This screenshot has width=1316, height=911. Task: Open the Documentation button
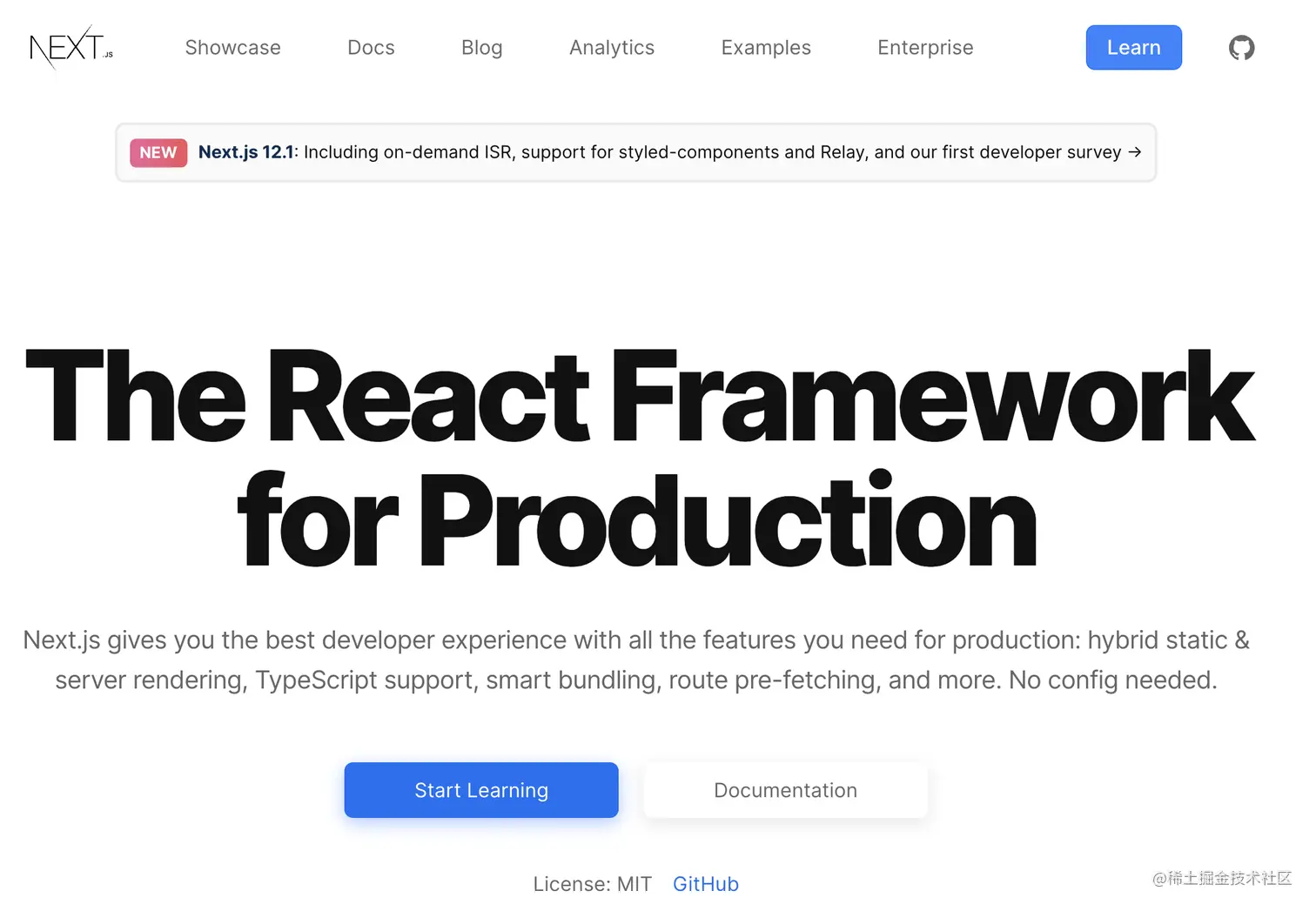tap(785, 790)
